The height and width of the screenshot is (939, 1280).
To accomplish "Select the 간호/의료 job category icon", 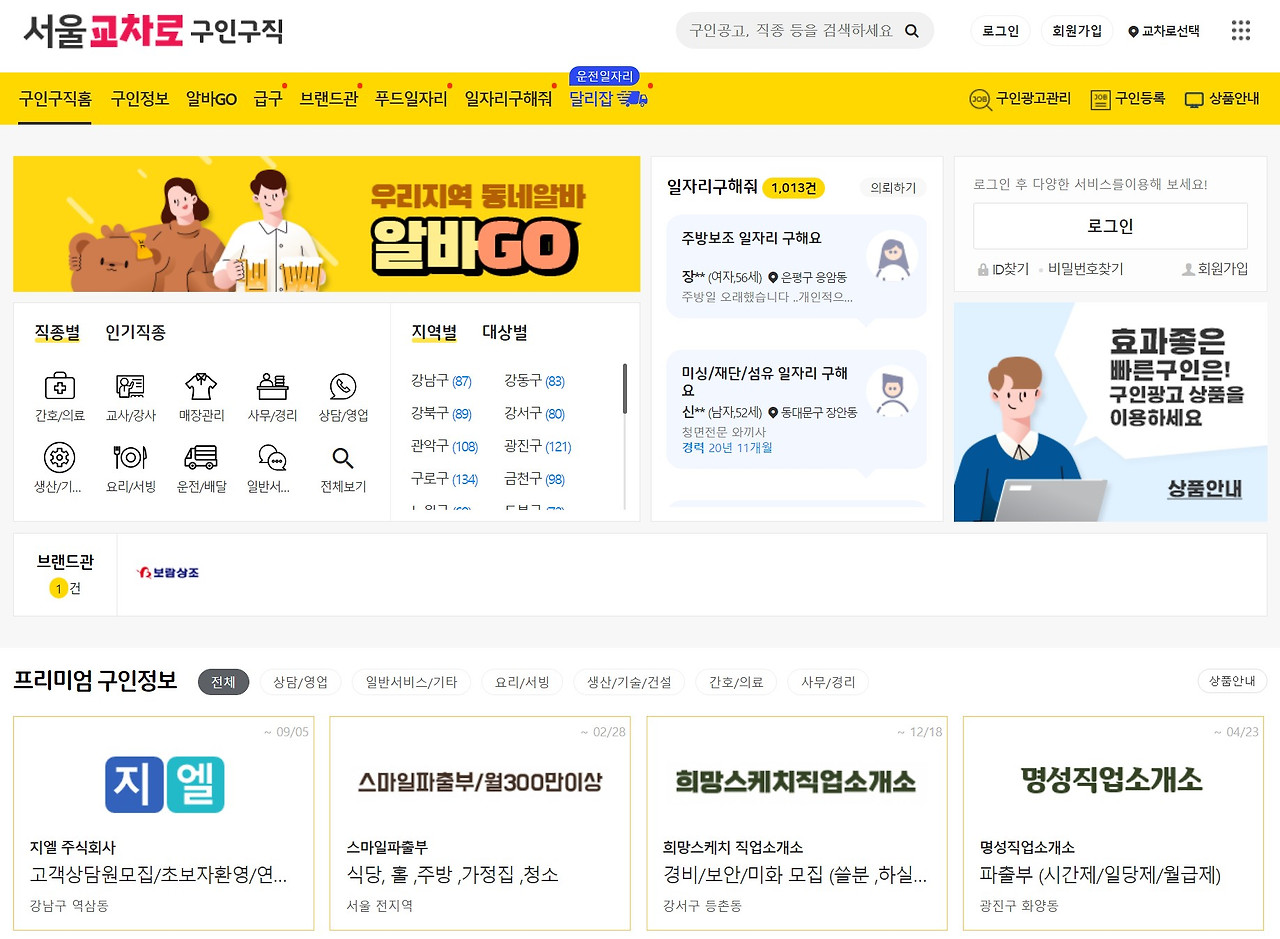I will click(x=60, y=386).
